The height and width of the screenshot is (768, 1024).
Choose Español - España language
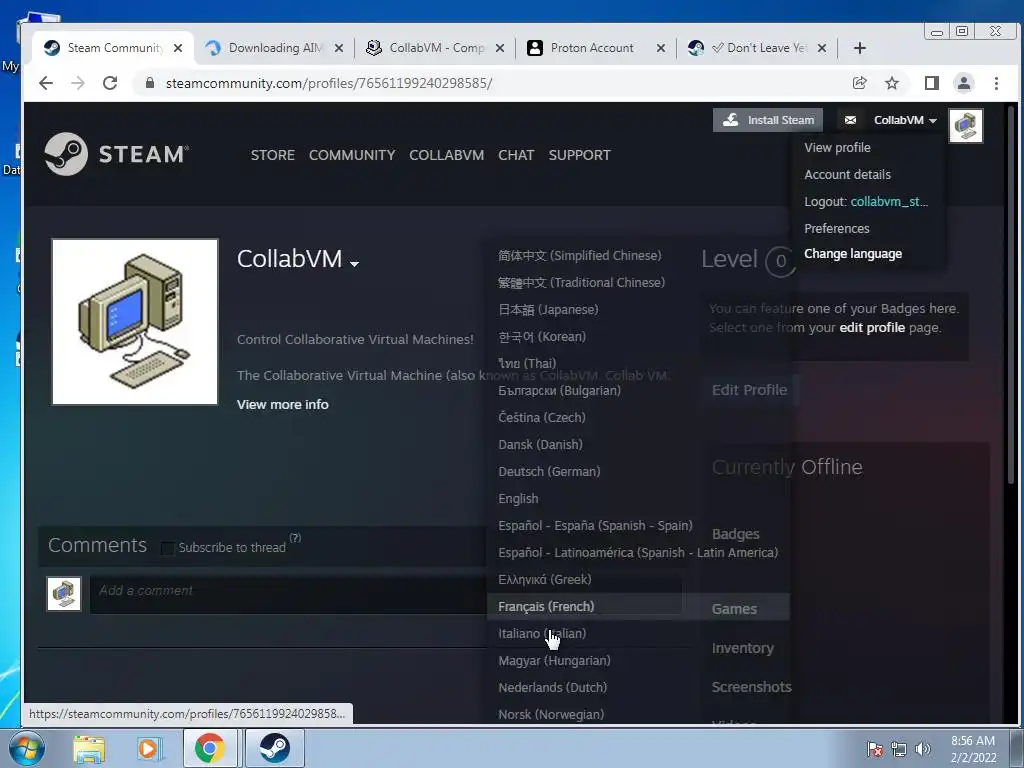coord(595,525)
